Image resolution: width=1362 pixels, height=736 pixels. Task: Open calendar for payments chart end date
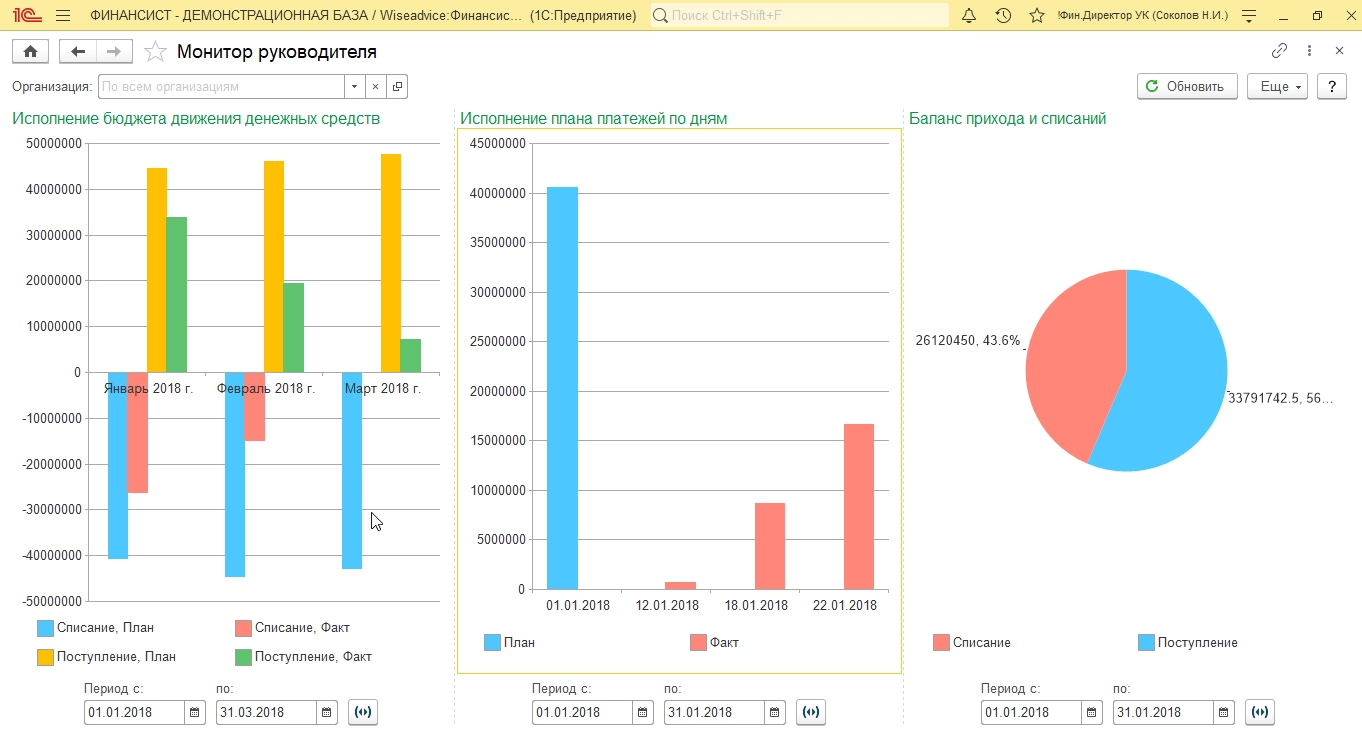point(775,713)
